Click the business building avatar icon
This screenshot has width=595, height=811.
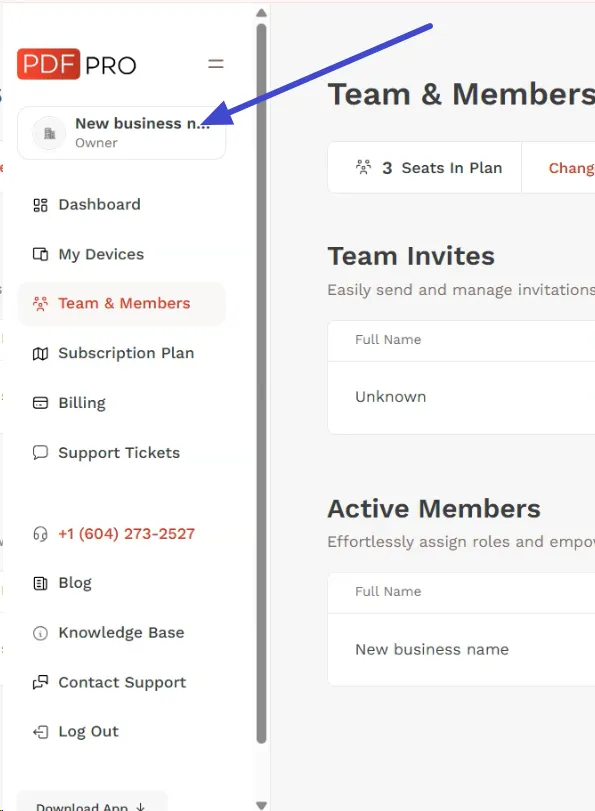tap(49, 133)
